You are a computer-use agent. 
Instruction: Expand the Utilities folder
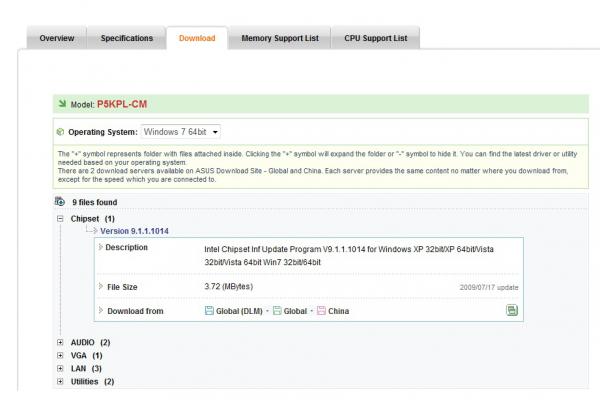tap(60, 382)
